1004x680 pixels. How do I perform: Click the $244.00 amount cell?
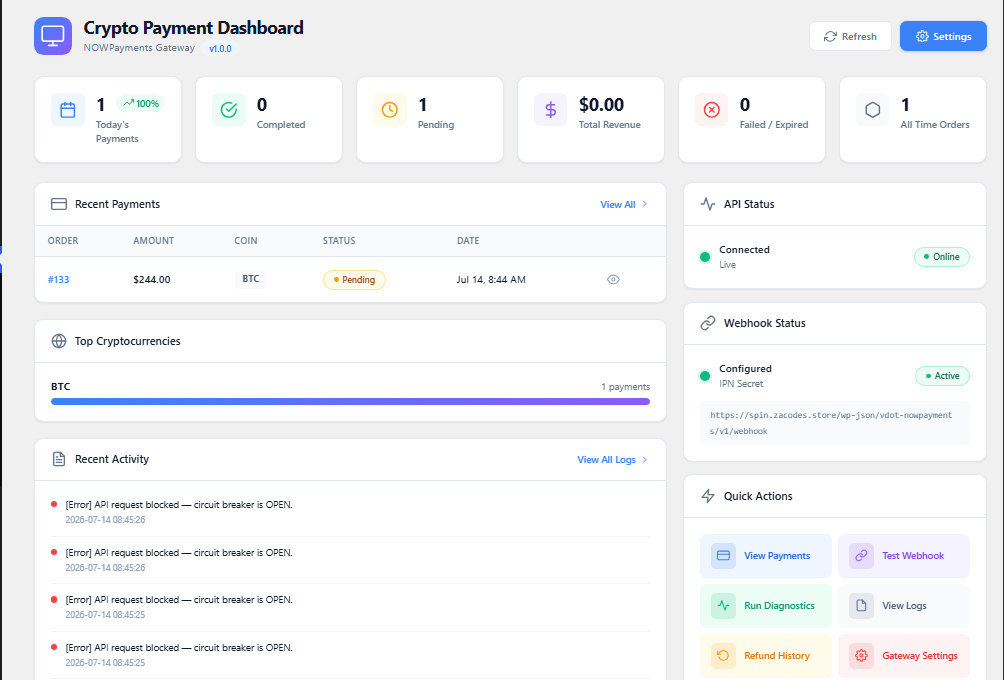pyautogui.click(x=152, y=280)
